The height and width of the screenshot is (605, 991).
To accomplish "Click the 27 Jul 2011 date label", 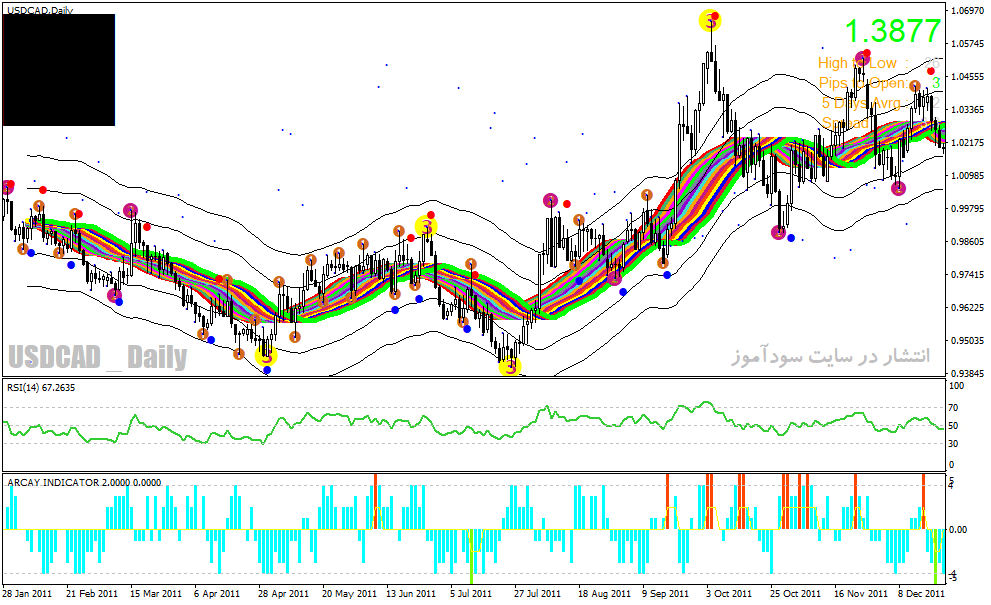I will 537,594.
